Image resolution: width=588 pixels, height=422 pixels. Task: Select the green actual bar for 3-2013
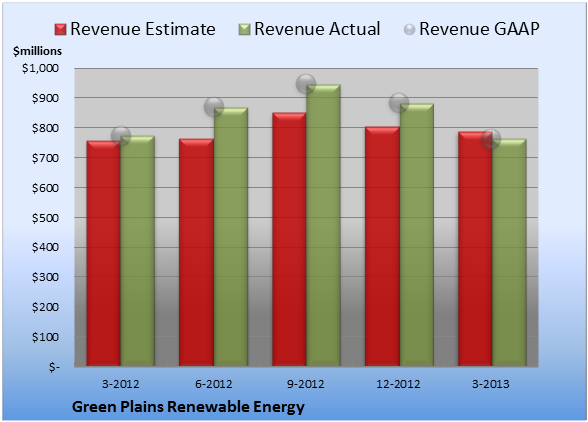509,252
